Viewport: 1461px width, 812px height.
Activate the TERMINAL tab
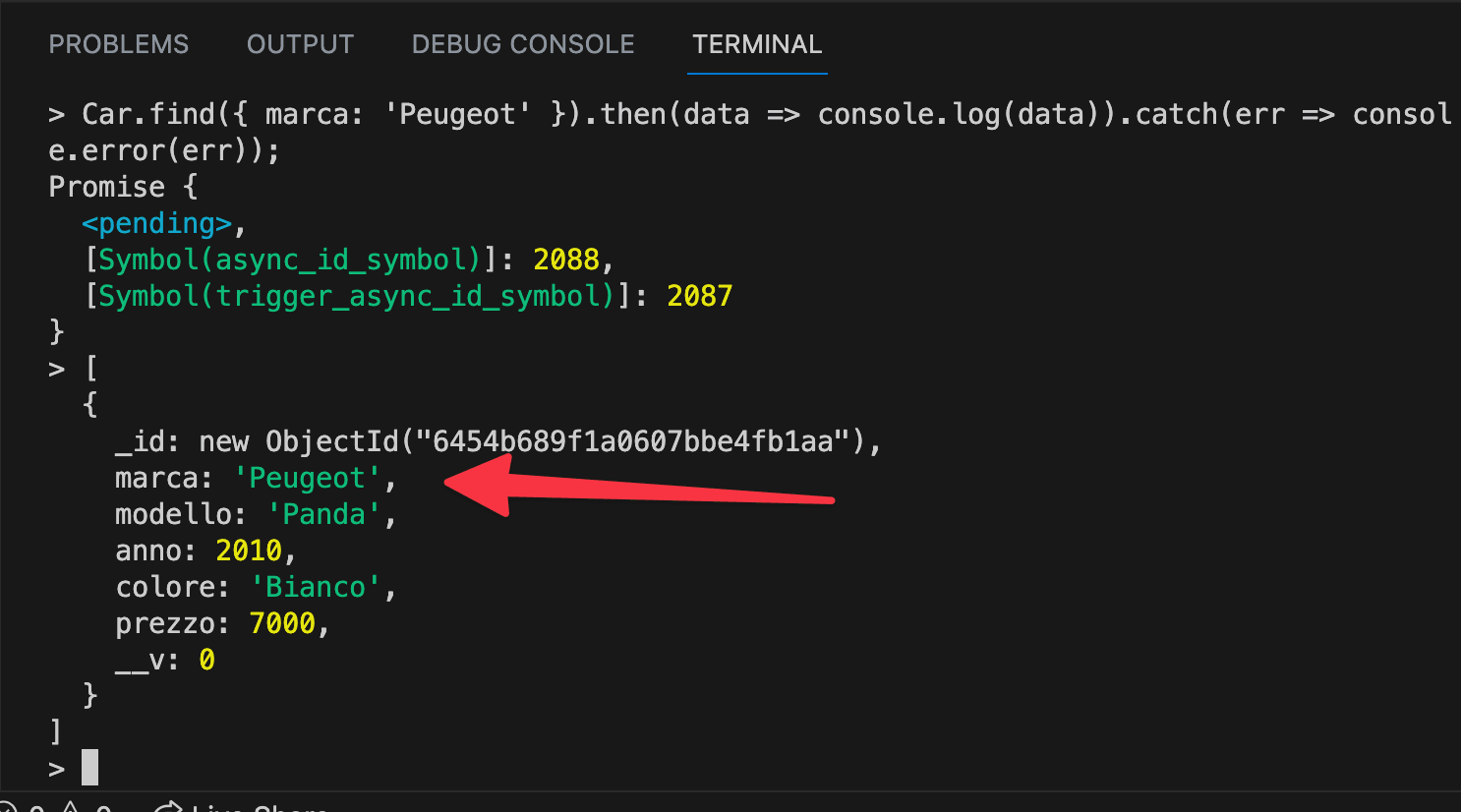pyautogui.click(x=757, y=44)
